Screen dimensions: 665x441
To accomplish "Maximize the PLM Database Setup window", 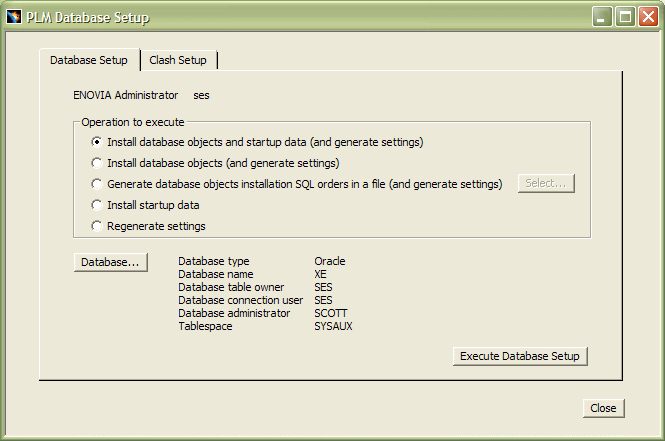I will pyautogui.click(x=624, y=17).
